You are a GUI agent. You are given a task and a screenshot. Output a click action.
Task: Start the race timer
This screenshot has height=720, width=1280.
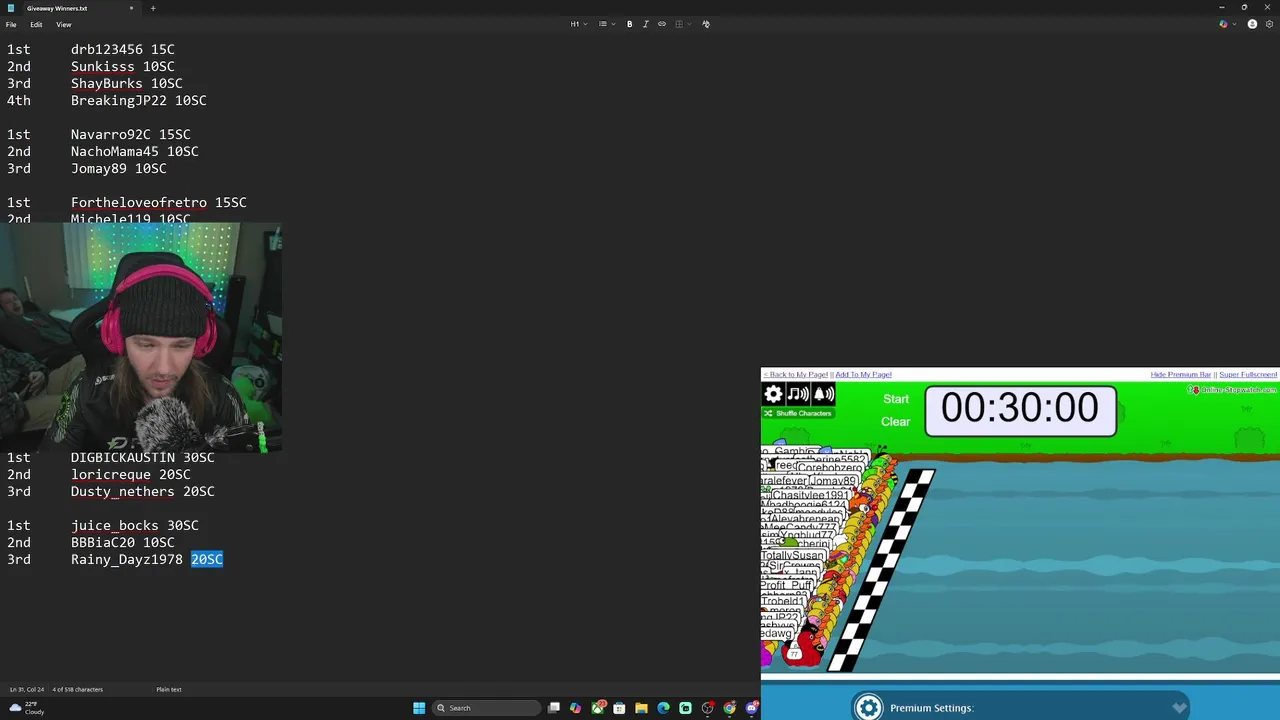point(896,399)
